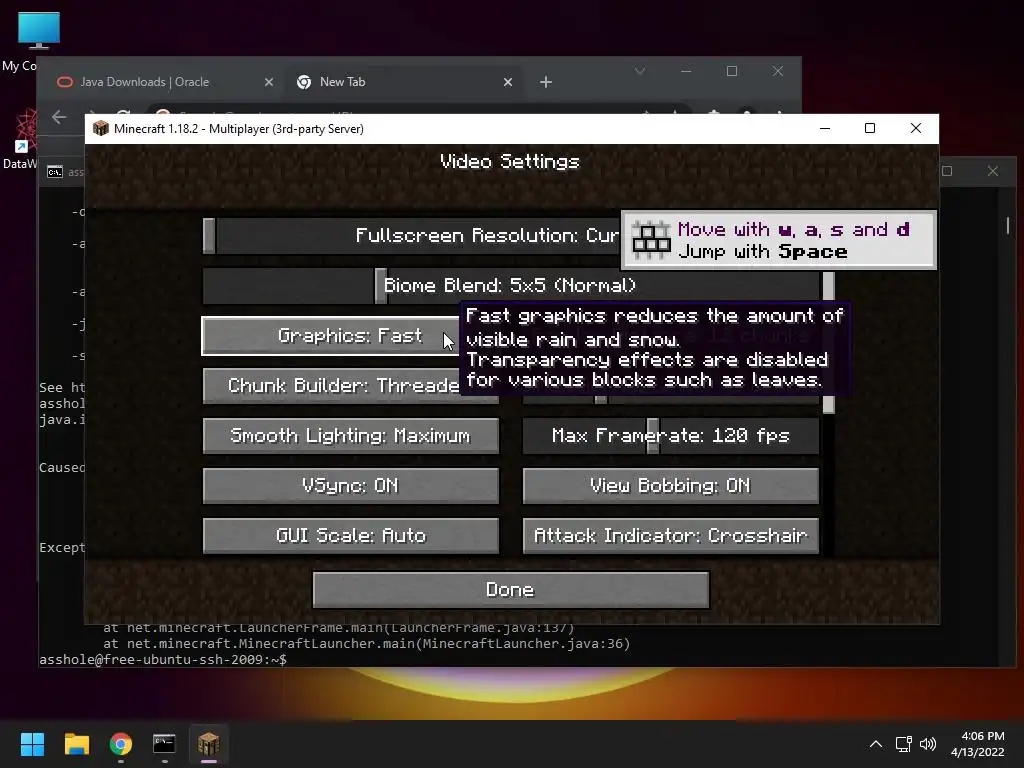
Task: Open File Explorer from the taskbar
Action: coord(76,744)
